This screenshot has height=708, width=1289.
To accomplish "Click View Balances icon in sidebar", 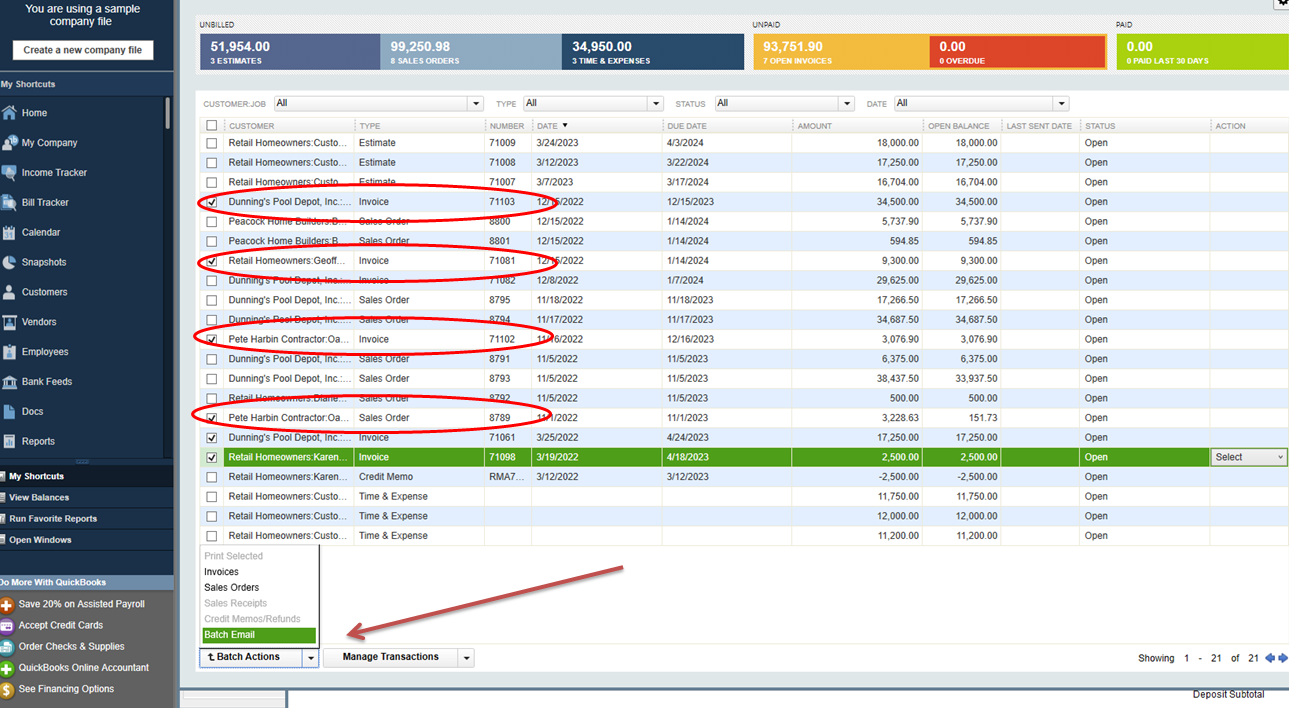I will (x=3, y=497).
